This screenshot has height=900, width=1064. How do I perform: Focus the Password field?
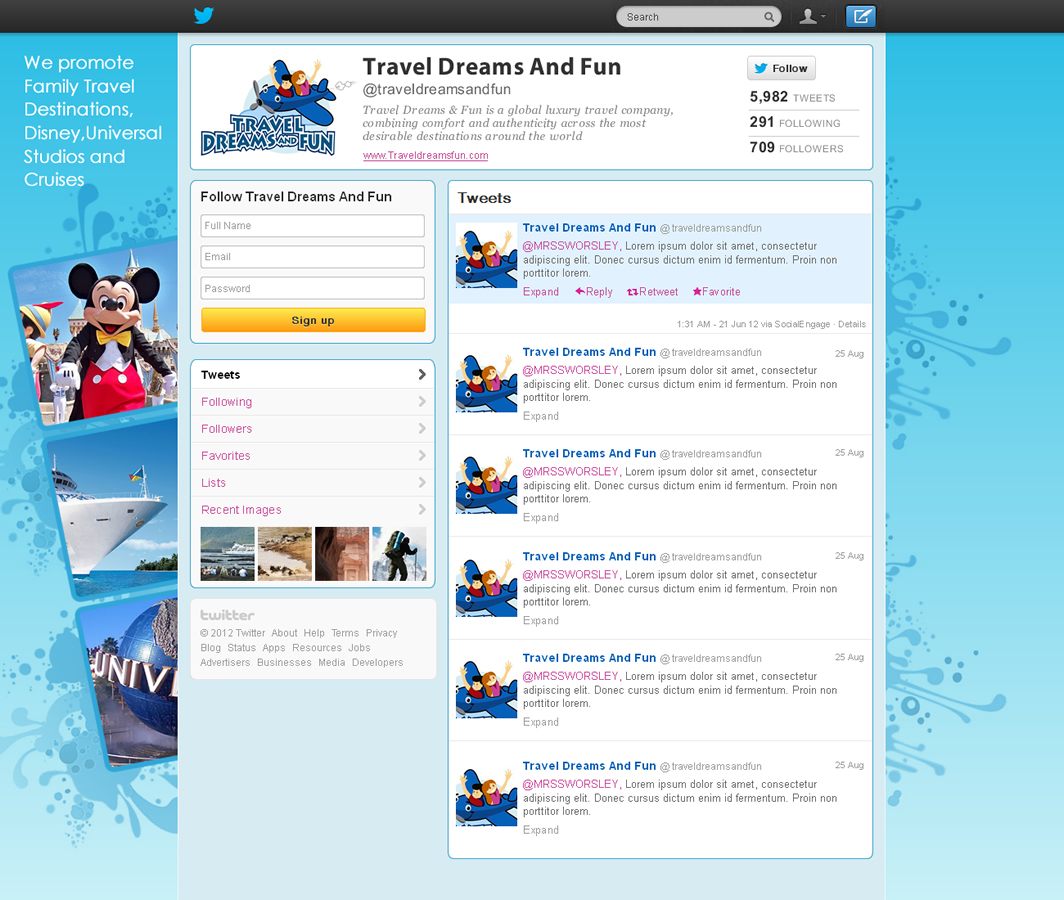click(x=313, y=288)
